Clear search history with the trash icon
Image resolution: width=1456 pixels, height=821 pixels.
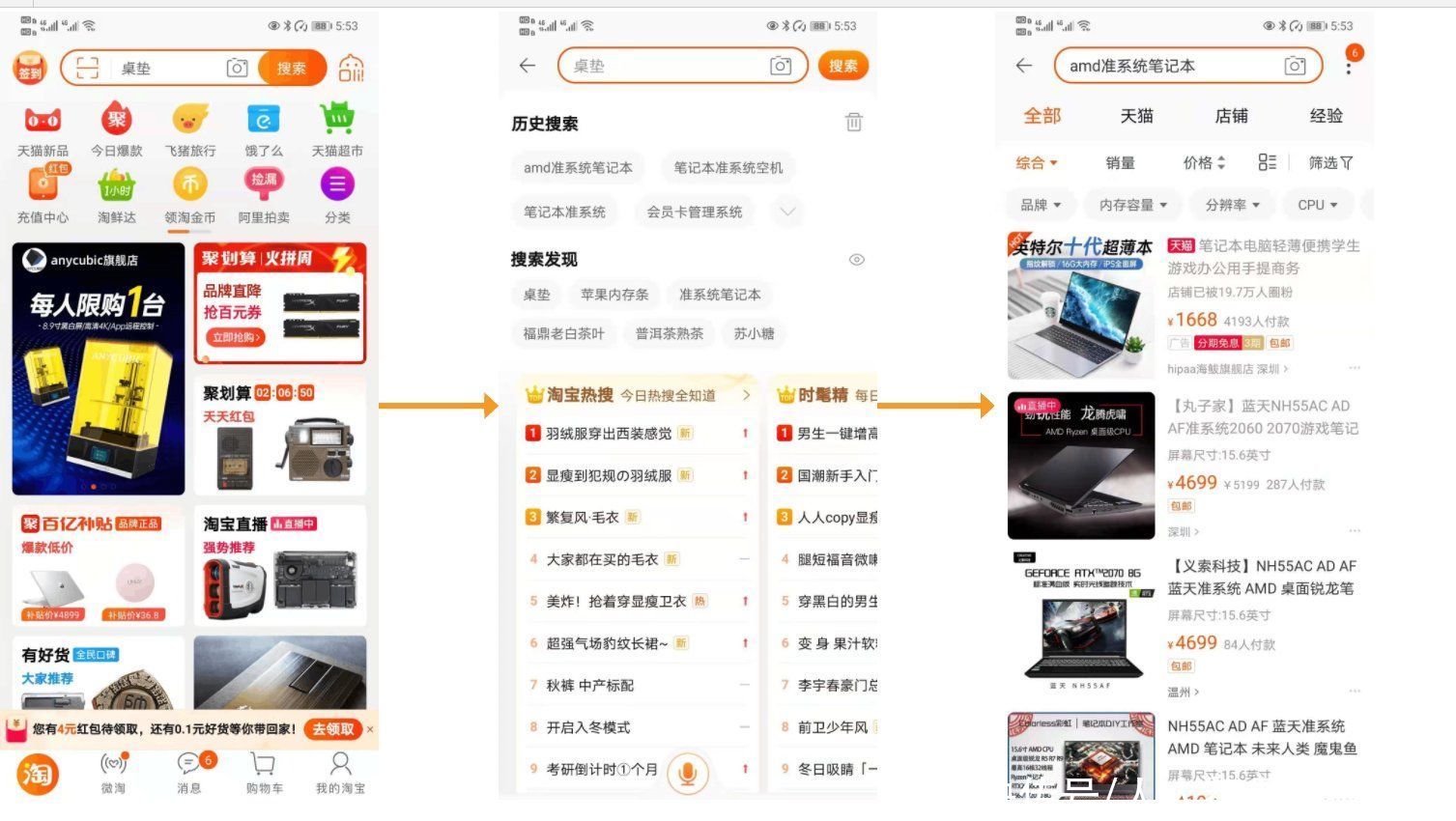854,123
